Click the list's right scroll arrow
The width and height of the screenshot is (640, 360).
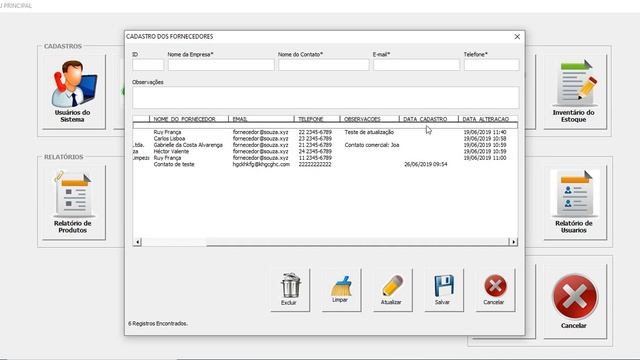coord(513,242)
